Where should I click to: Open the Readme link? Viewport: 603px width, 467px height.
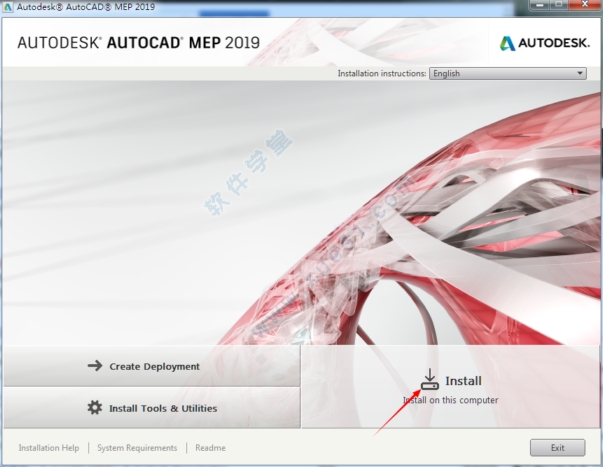(x=210, y=448)
